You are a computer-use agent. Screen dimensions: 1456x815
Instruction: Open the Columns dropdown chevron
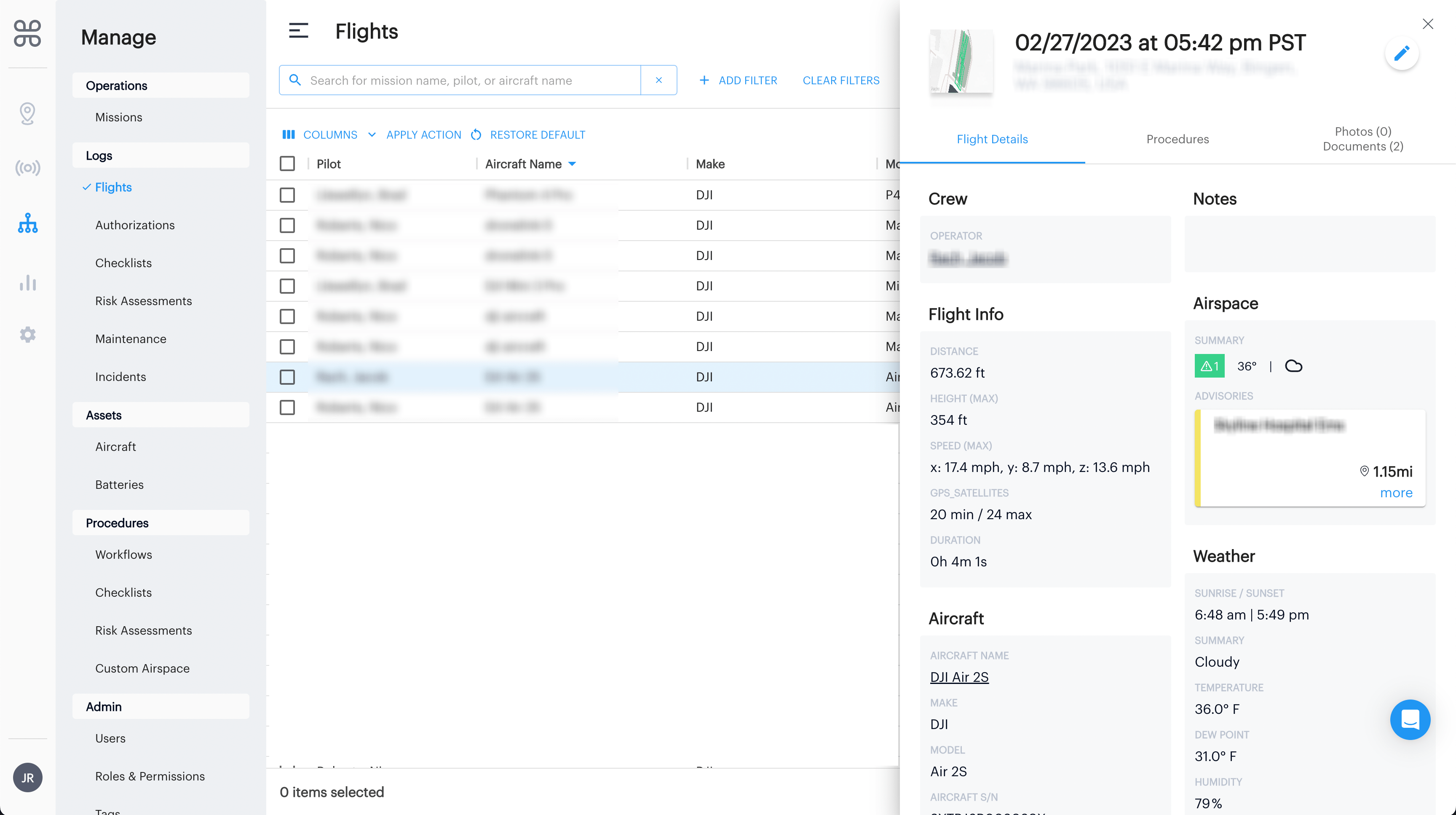tap(372, 134)
